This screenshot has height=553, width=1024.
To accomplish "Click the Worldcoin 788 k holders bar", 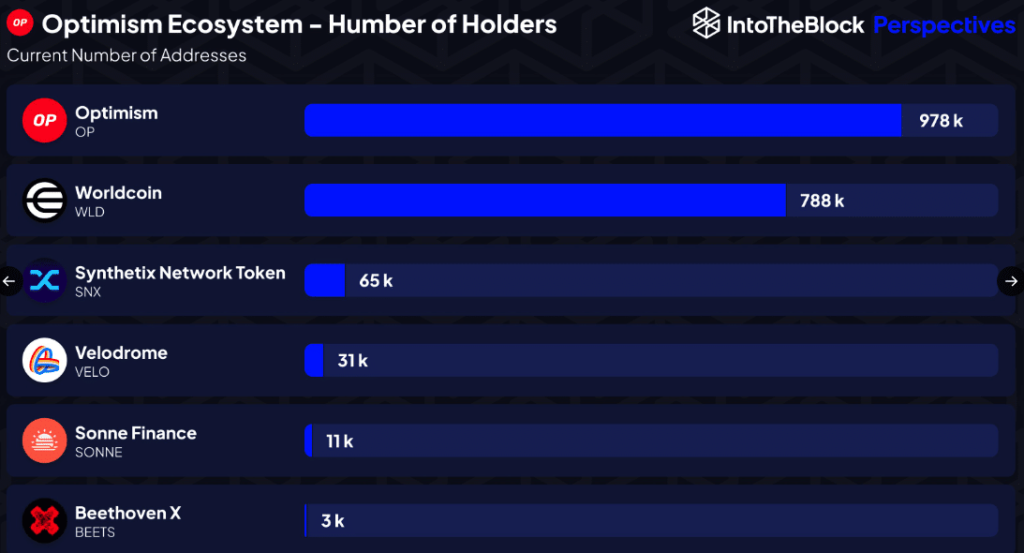I will tap(544, 200).
